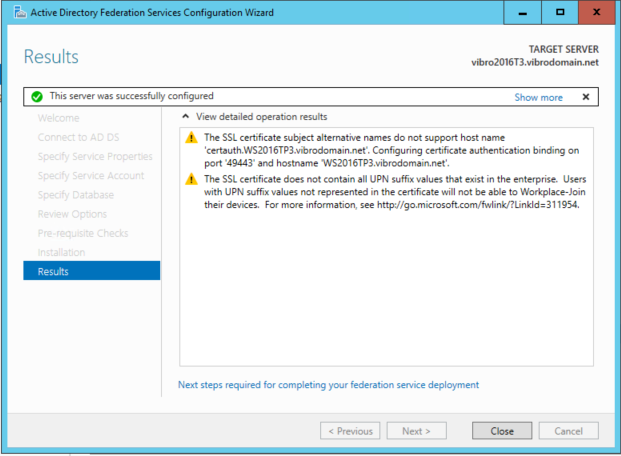The width and height of the screenshot is (621, 456).
Task: Click the AD FS wizard title bar icon
Action: [20, 12]
